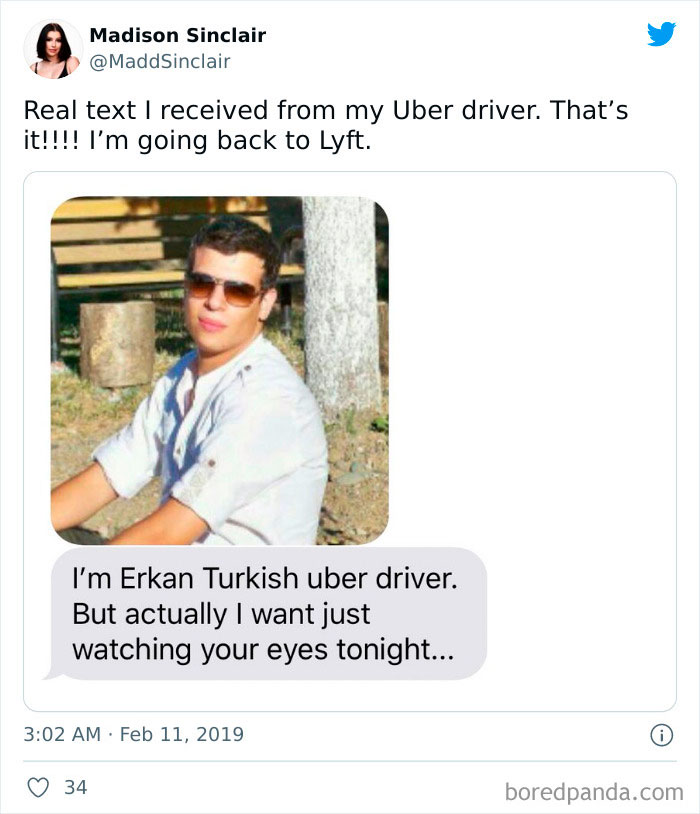Click the 3:02 AM Feb 11 2019 timestamp link
This screenshot has width=700, height=814.
[136, 733]
